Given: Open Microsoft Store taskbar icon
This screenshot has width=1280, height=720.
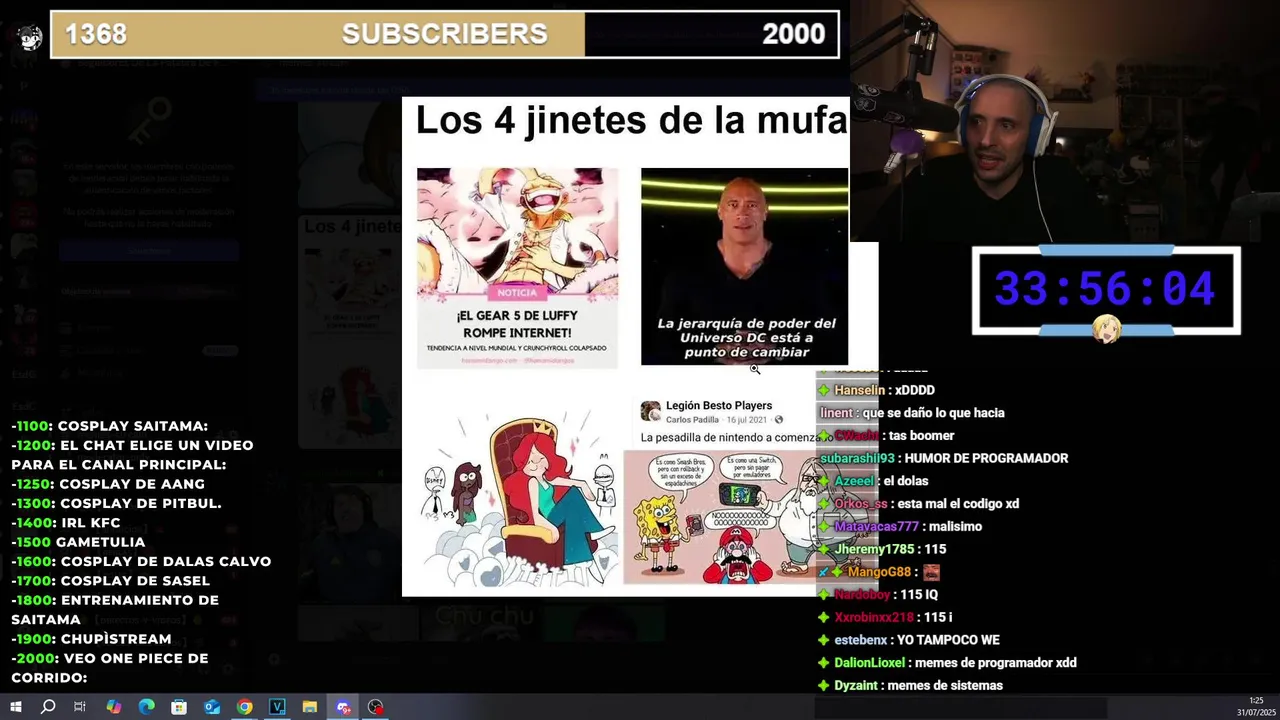Looking at the screenshot, I should point(179,707).
